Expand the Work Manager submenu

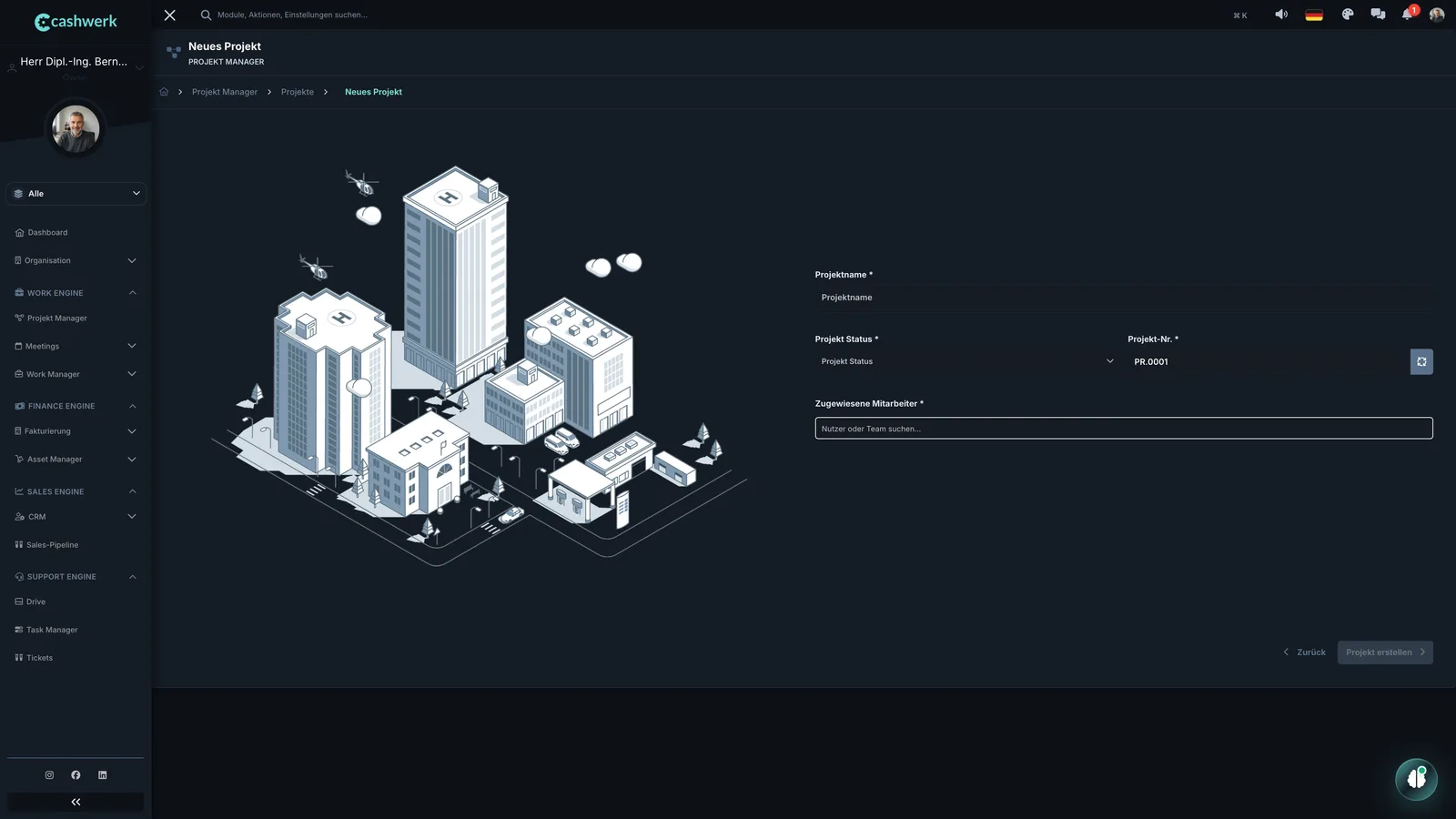(76, 374)
